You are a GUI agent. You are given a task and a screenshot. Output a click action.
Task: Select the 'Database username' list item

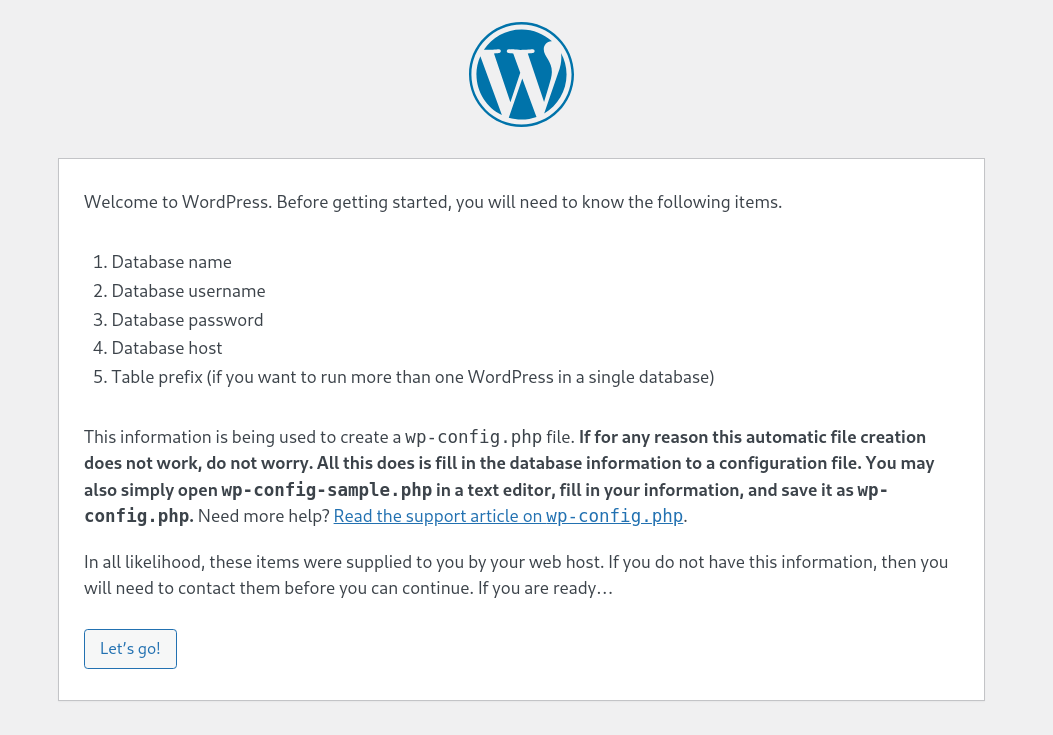click(x=188, y=291)
